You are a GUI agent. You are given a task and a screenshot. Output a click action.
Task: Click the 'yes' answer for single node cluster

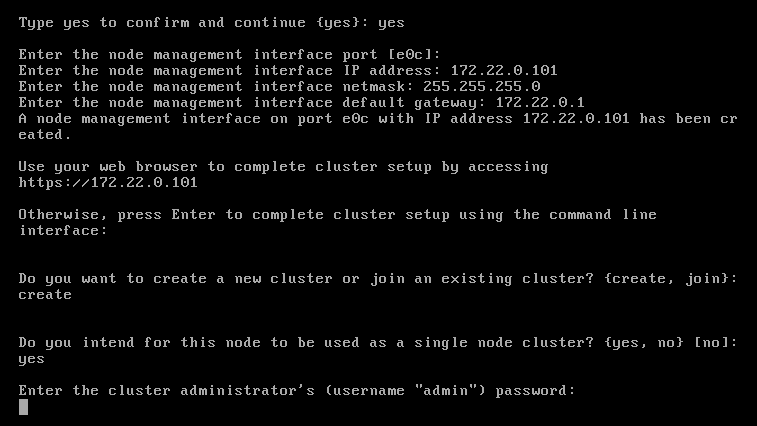[x=31, y=359]
